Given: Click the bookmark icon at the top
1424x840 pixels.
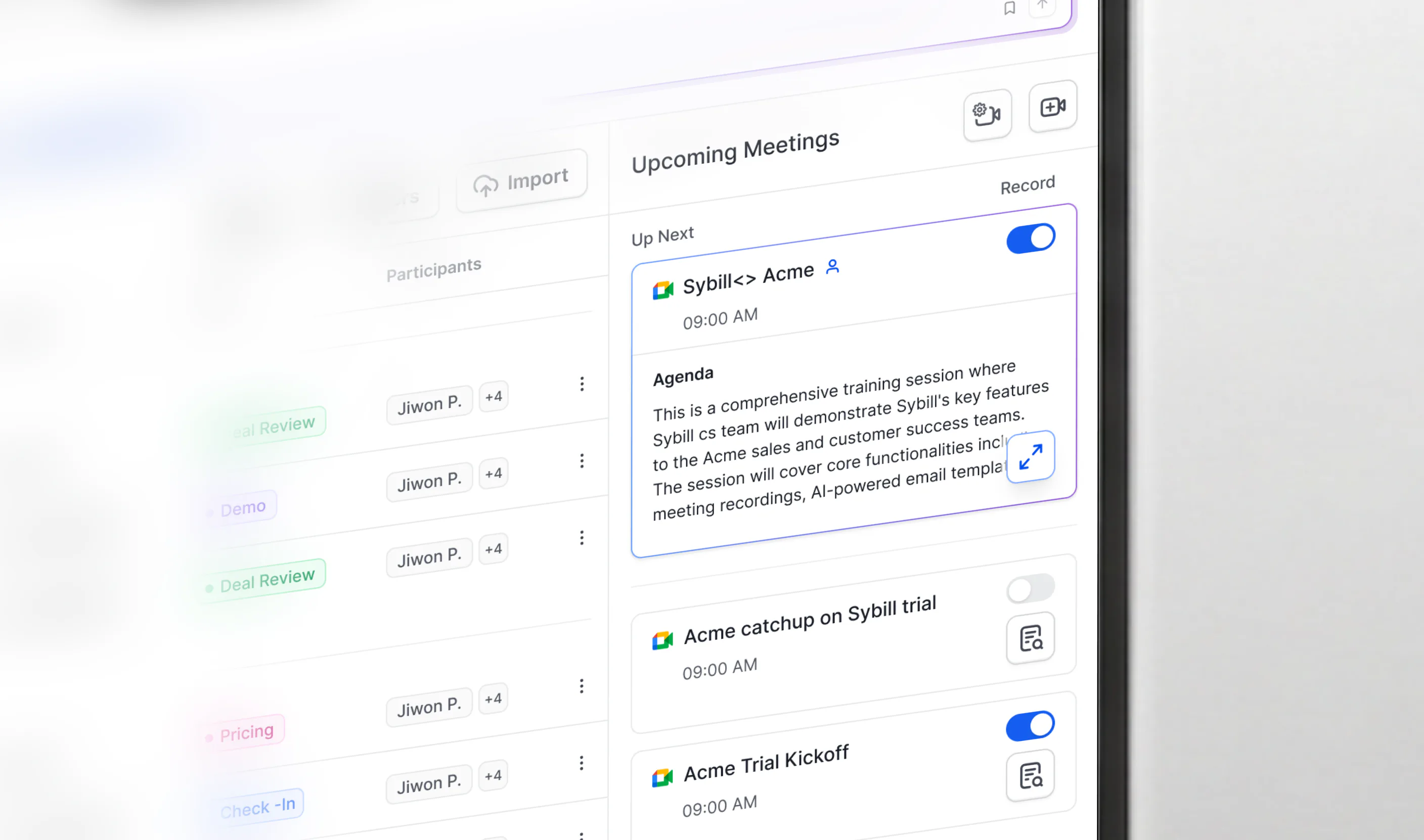Looking at the screenshot, I should 1009,8.
